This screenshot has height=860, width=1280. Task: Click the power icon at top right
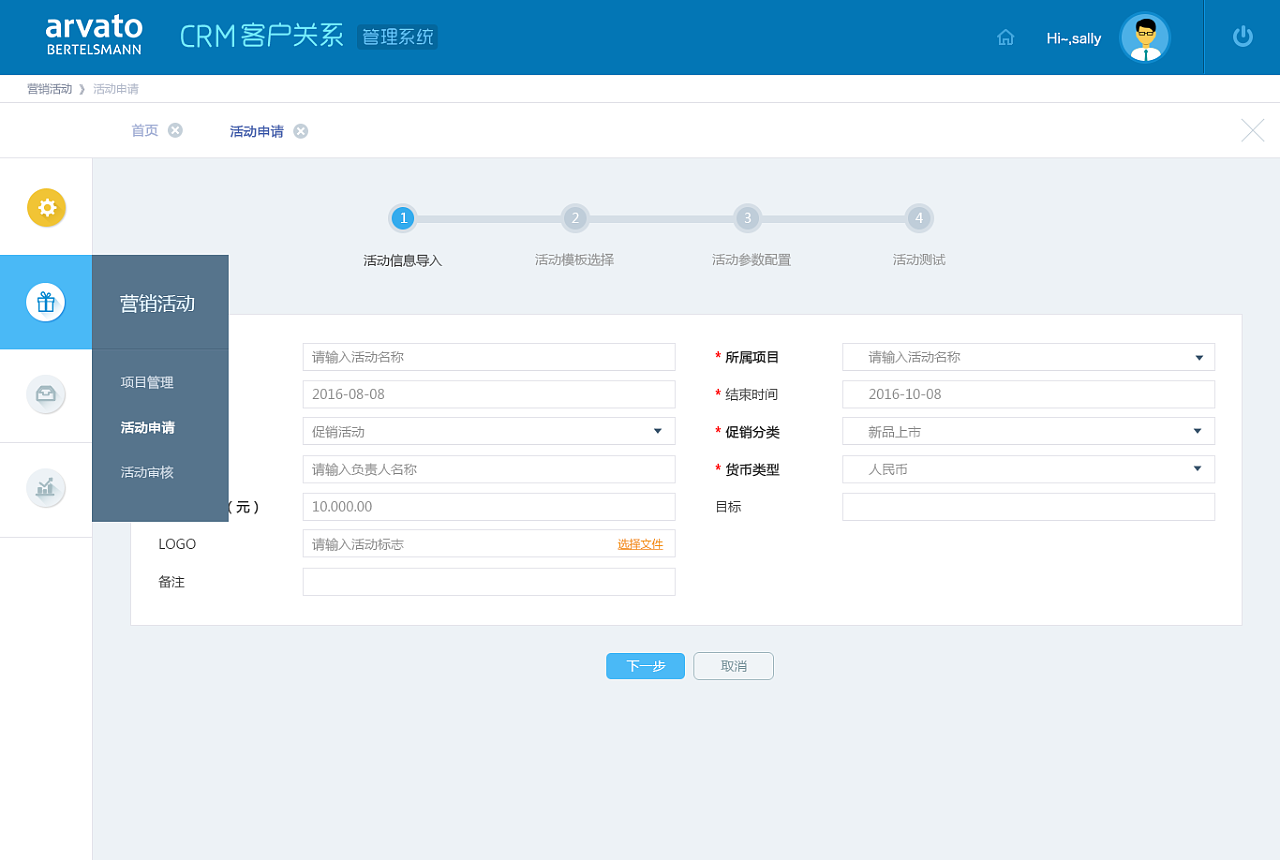click(x=1241, y=37)
